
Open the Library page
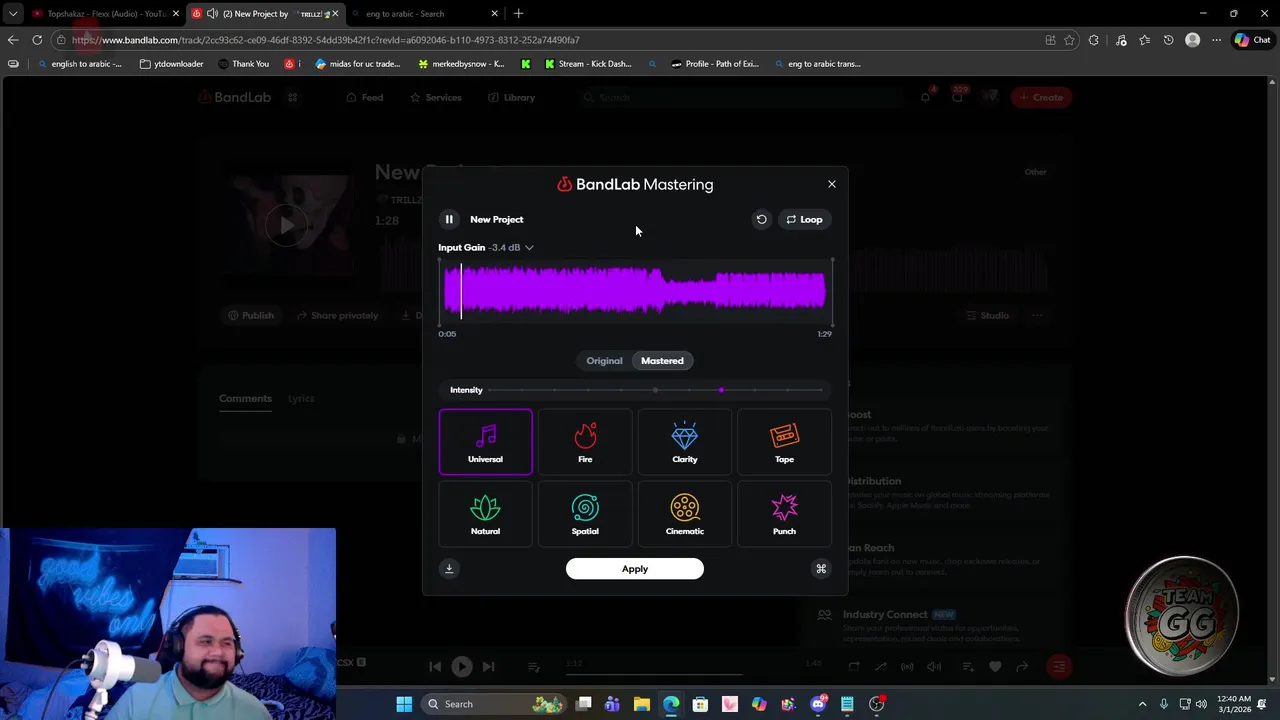coord(512,97)
